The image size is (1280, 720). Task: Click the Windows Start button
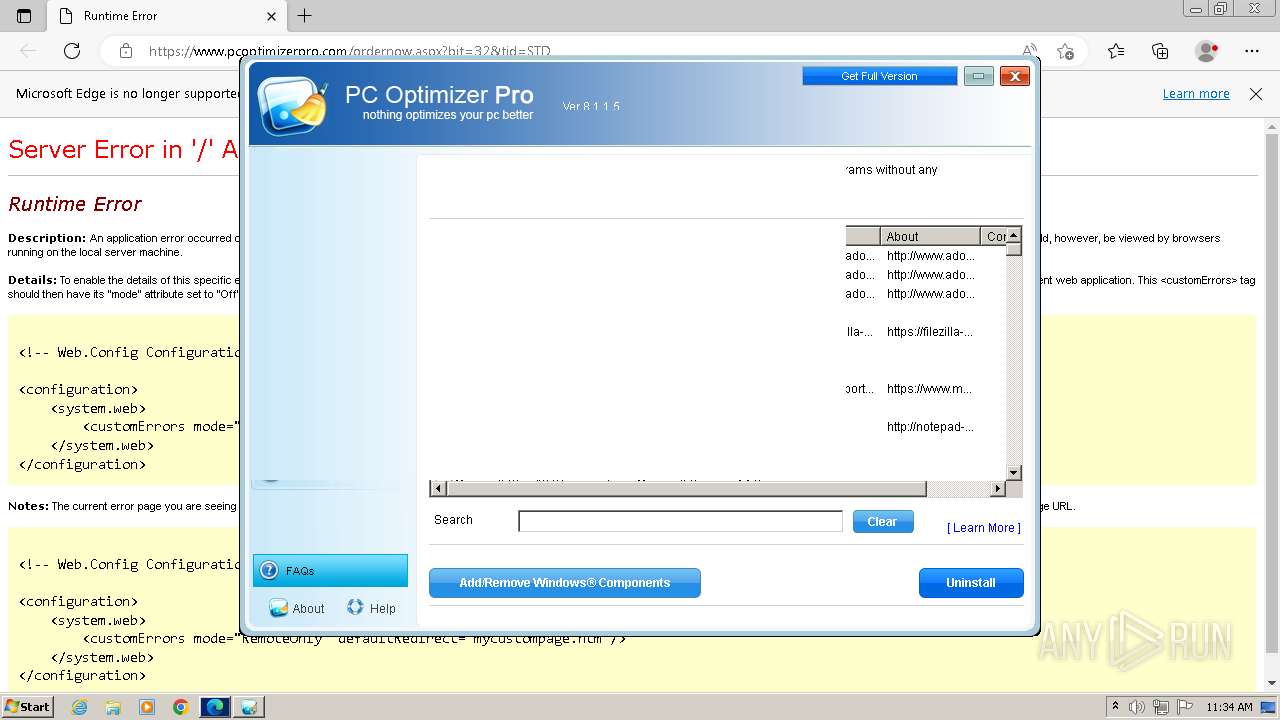click(x=28, y=706)
